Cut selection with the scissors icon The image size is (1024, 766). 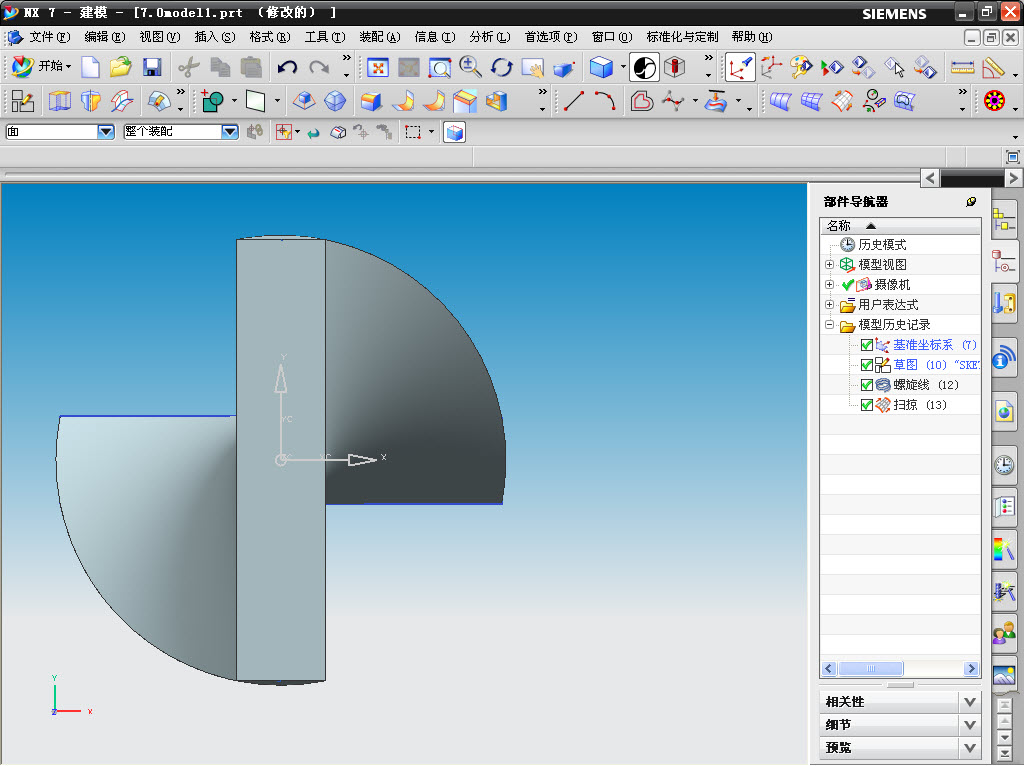tap(189, 67)
